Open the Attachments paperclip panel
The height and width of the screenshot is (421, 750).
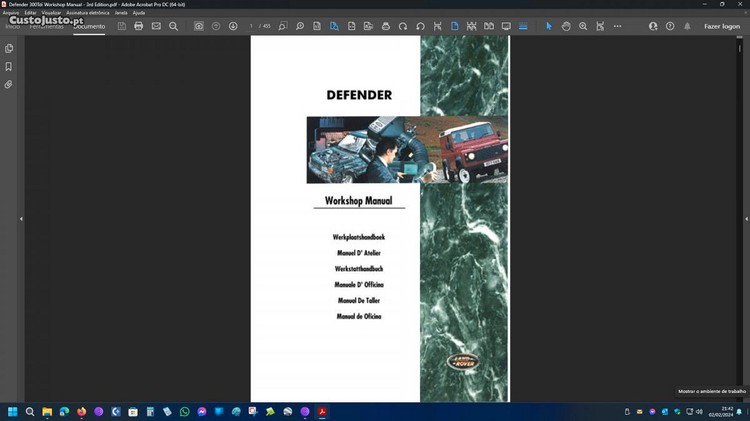coord(9,85)
